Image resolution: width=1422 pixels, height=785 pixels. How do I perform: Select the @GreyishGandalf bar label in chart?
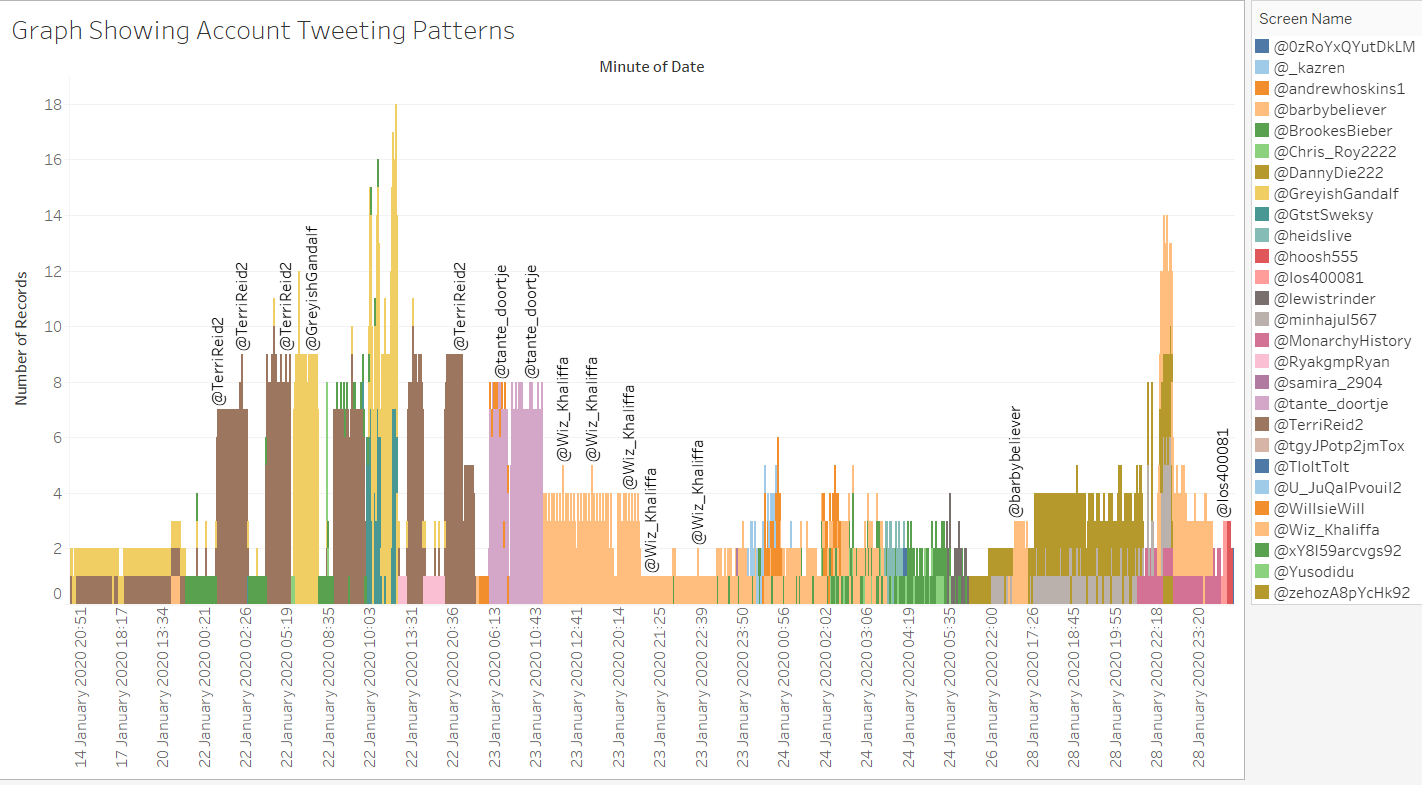[x=312, y=288]
